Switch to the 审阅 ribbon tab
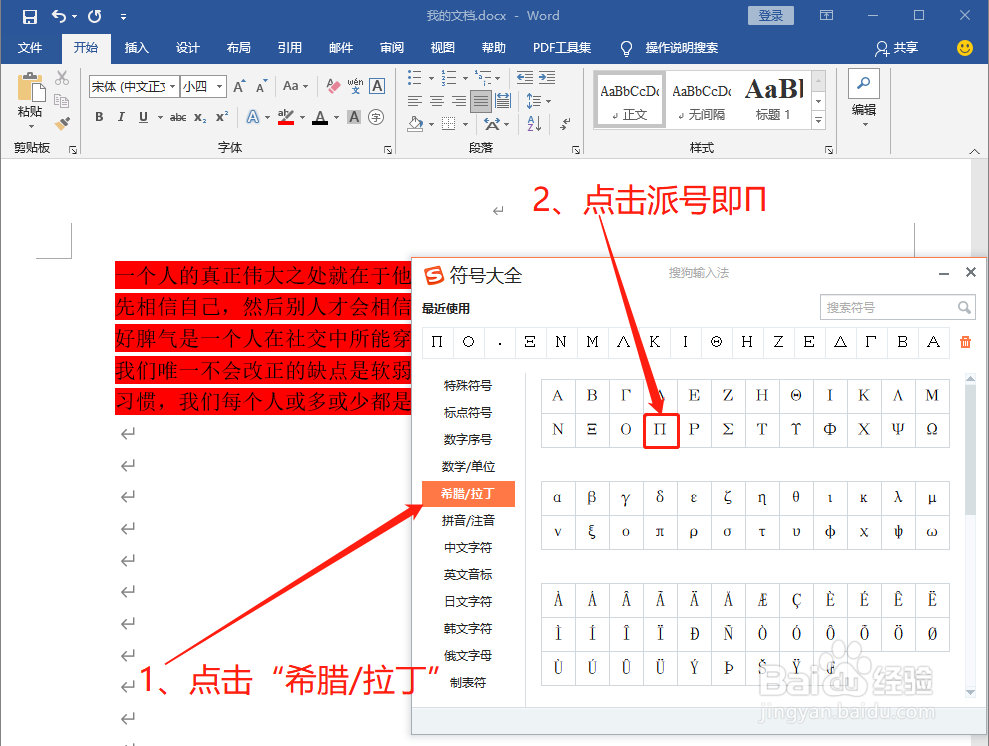The height and width of the screenshot is (746, 989). (392, 48)
